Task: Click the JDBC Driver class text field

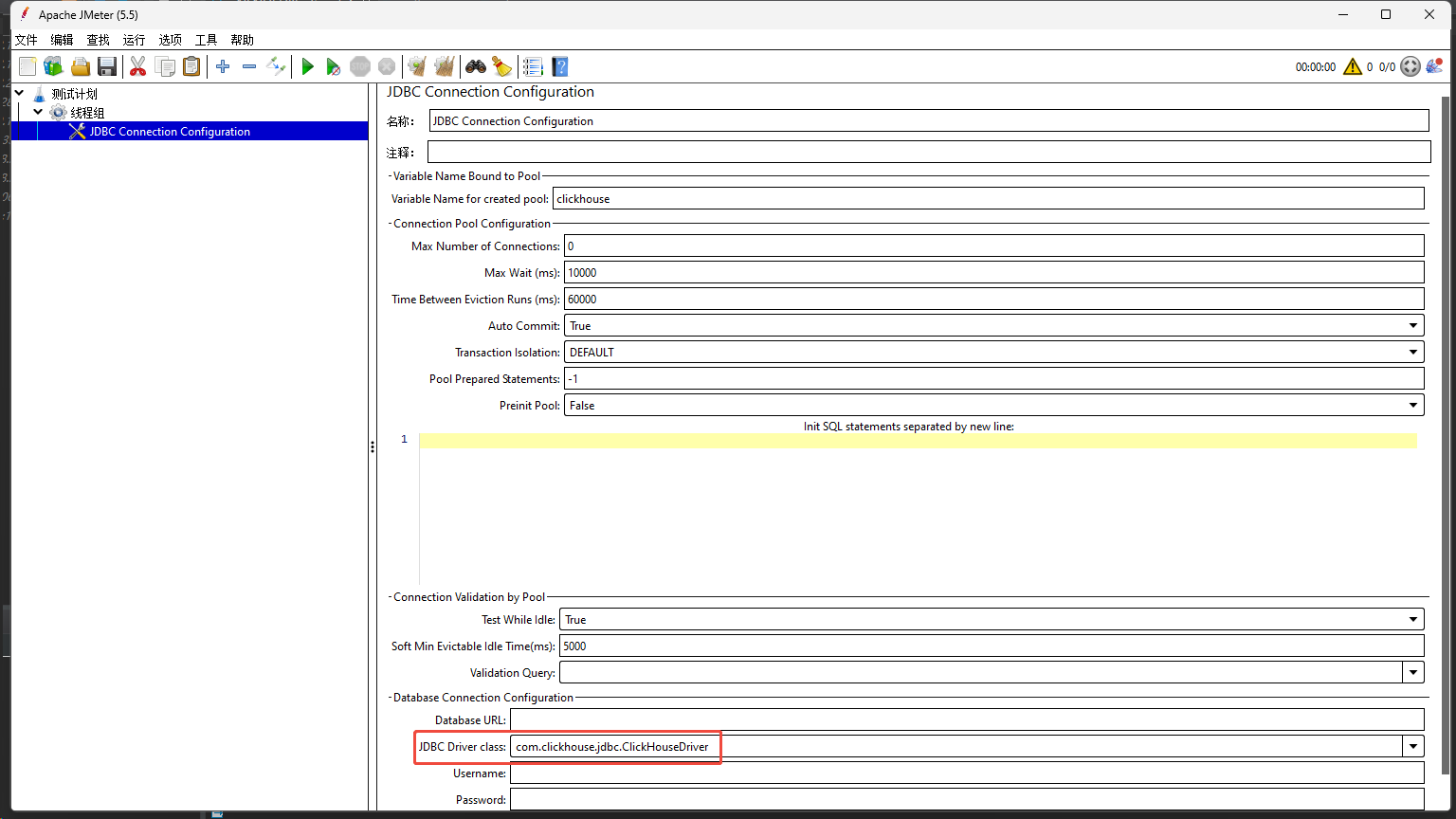Action: click(x=955, y=746)
